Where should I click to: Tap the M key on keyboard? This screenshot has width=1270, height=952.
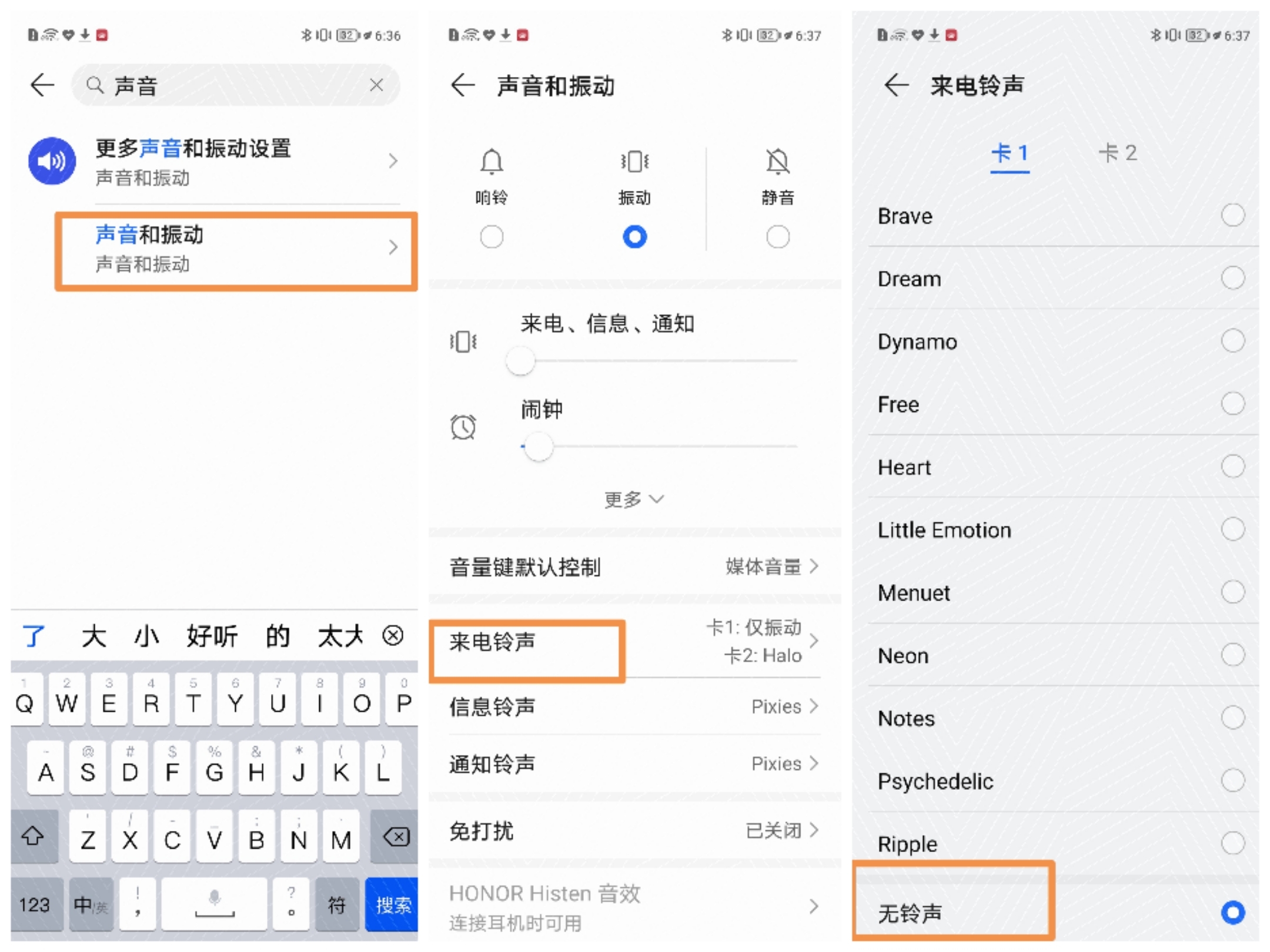[341, 836]
